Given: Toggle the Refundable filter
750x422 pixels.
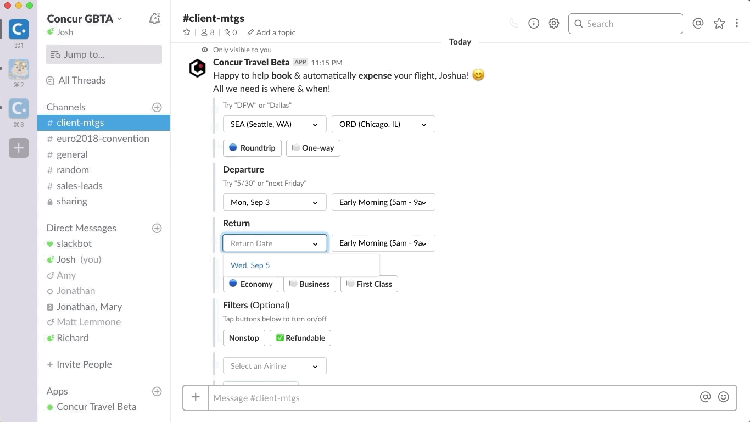Looking at the screenshot, I should [x=300, y=338].
